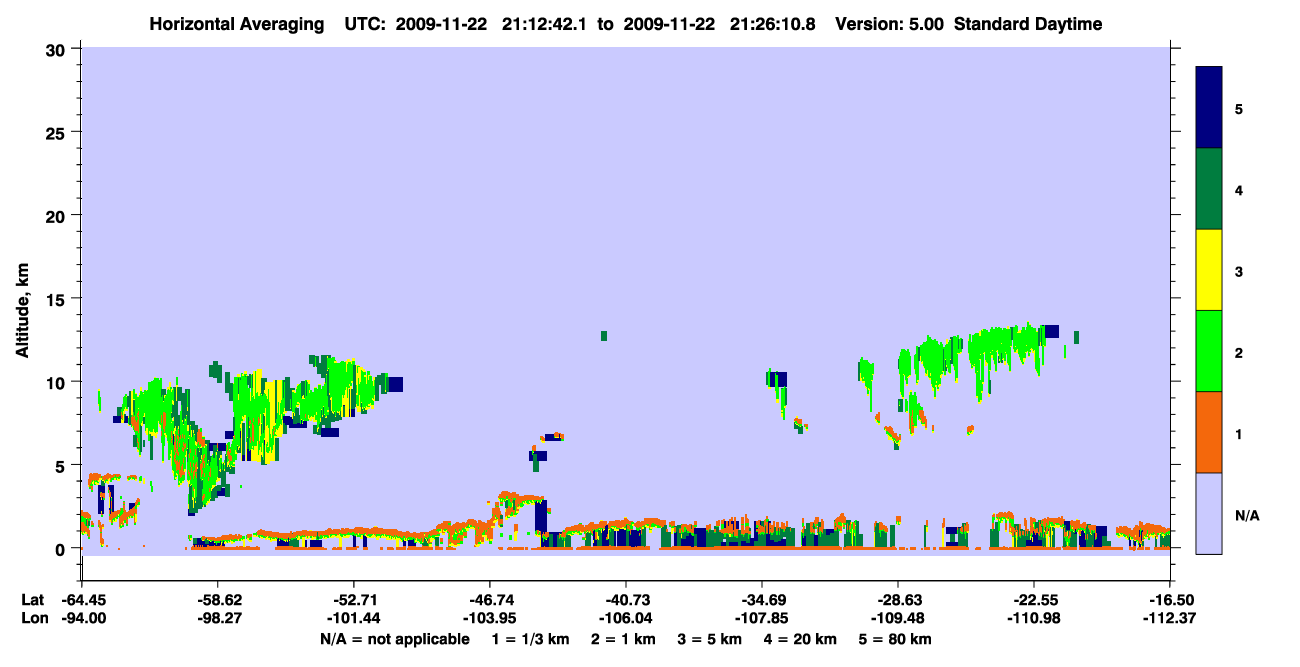
Task: Click latitude value '-64.45'
Action: 84,600
